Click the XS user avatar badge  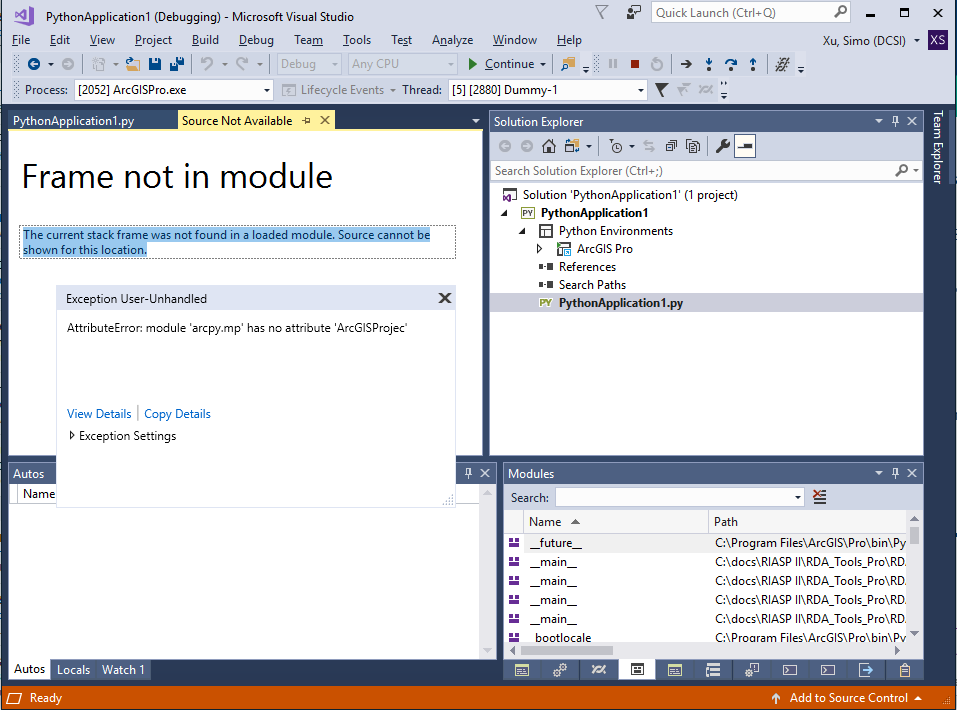pos(937,41)
